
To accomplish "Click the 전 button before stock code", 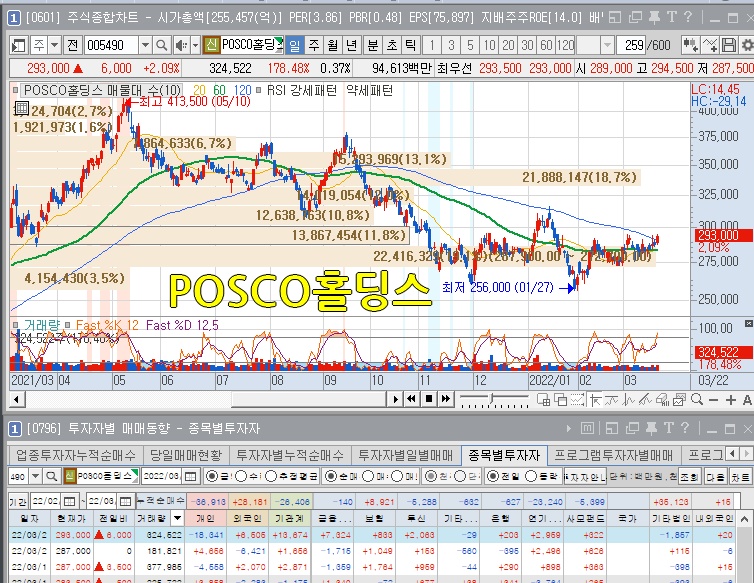I will click(x=73, y=46).
